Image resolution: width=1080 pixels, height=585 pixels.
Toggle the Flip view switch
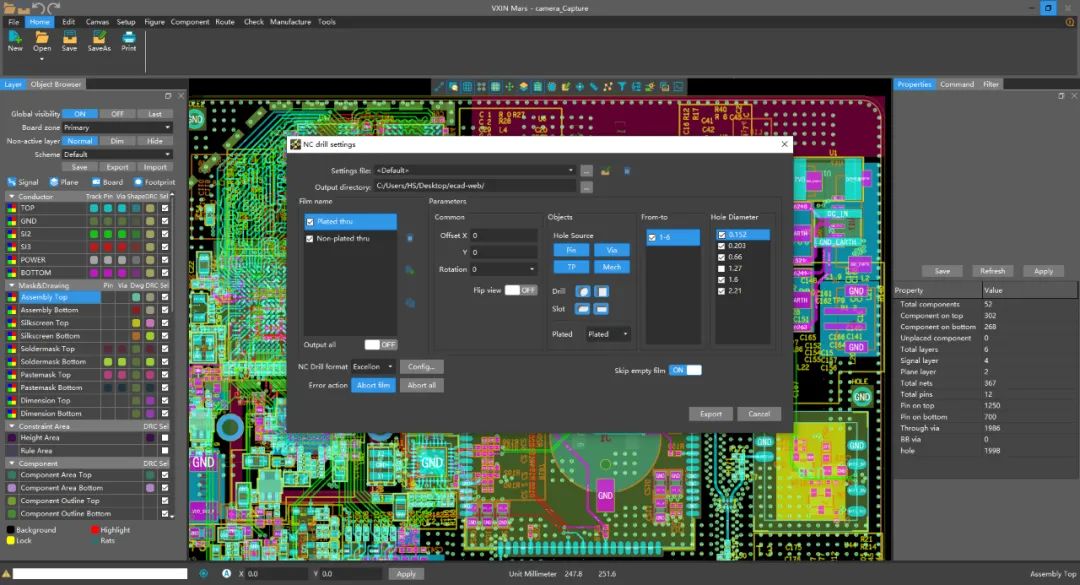coord(520,290)
